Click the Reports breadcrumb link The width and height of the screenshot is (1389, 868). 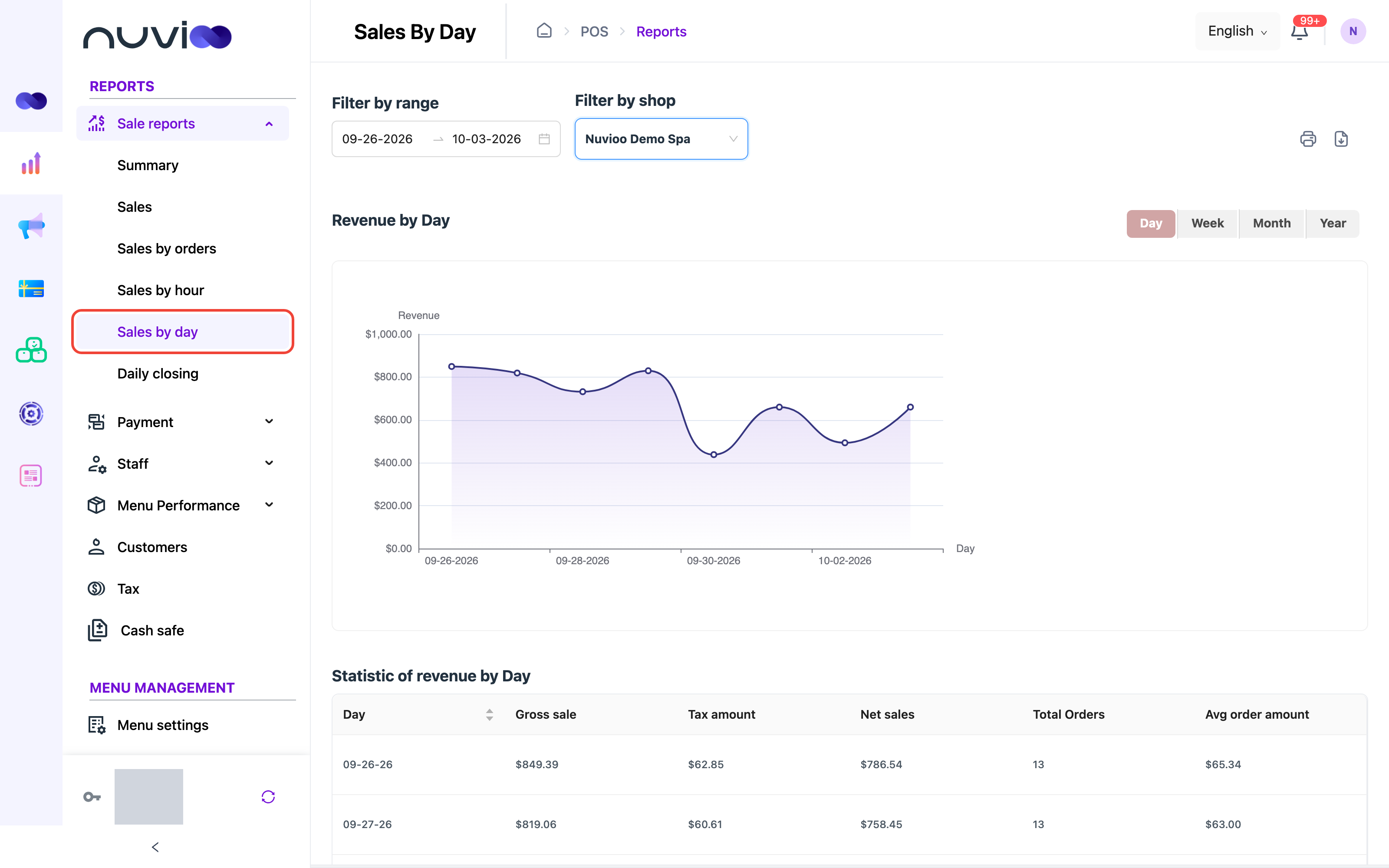coord(661,32)
